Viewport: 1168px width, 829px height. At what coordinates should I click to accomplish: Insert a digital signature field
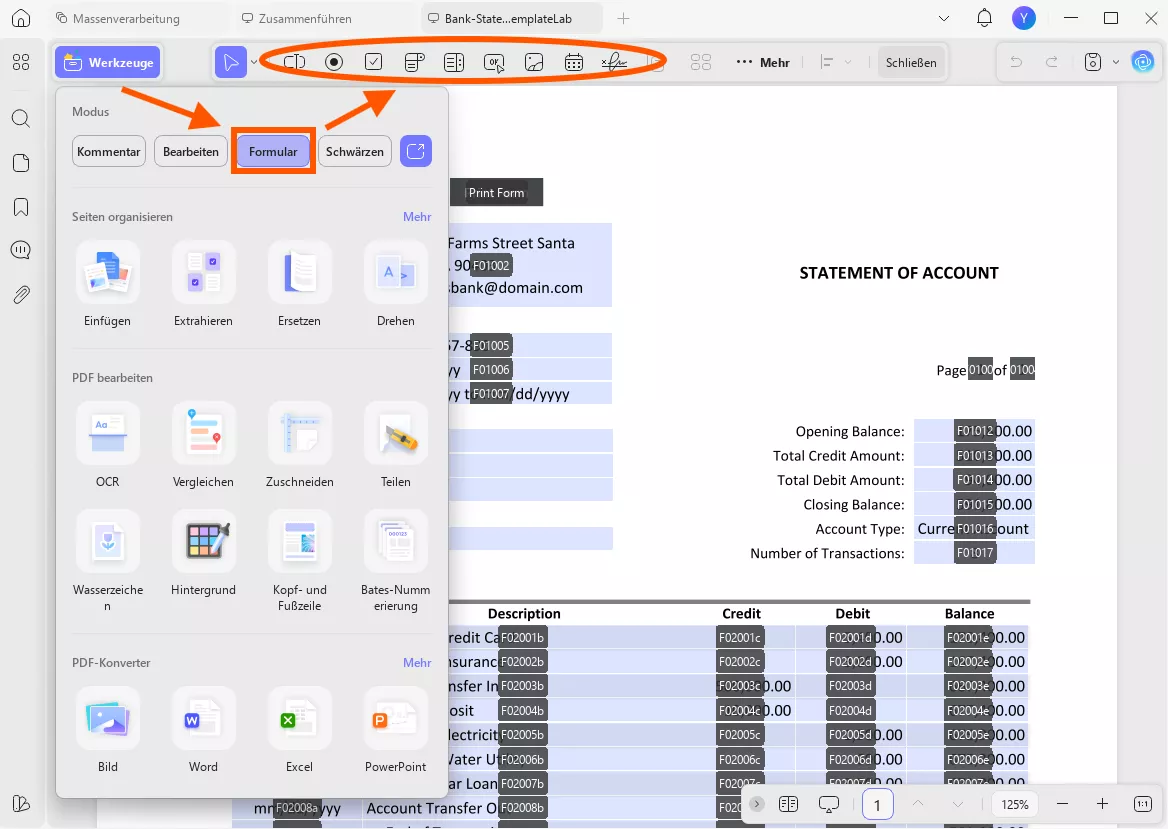pos(614,63)
